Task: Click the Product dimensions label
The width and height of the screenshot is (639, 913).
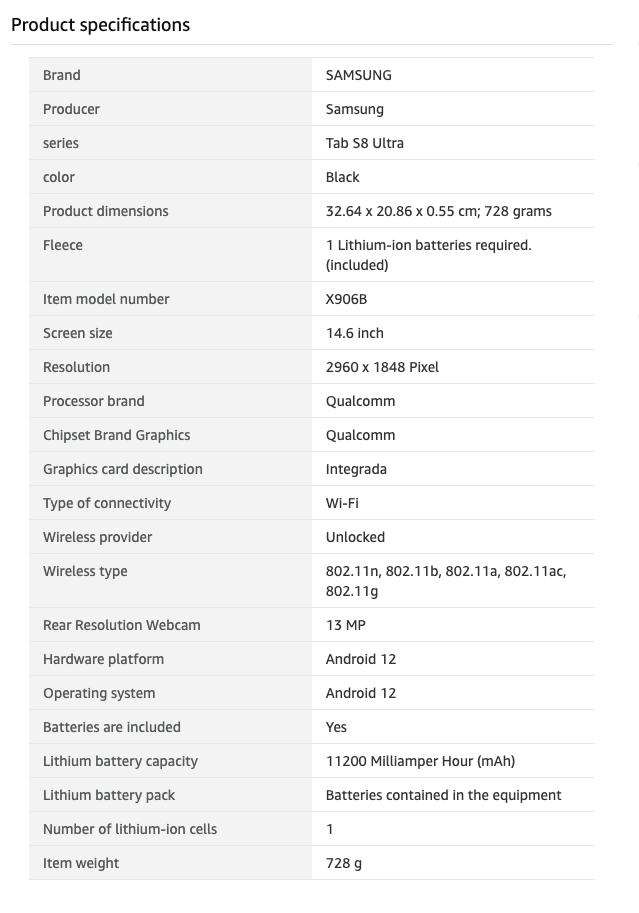Action: [x=106, y=211]
